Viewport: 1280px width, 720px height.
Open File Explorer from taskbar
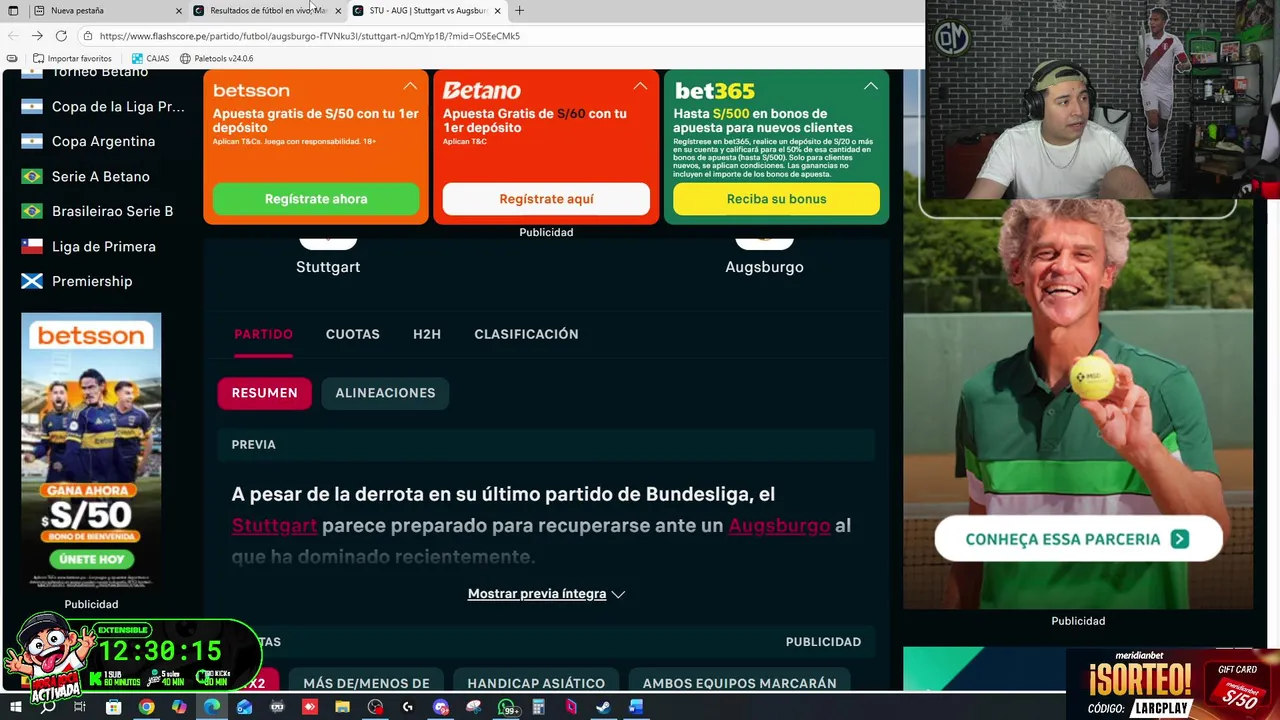point(342,707)
